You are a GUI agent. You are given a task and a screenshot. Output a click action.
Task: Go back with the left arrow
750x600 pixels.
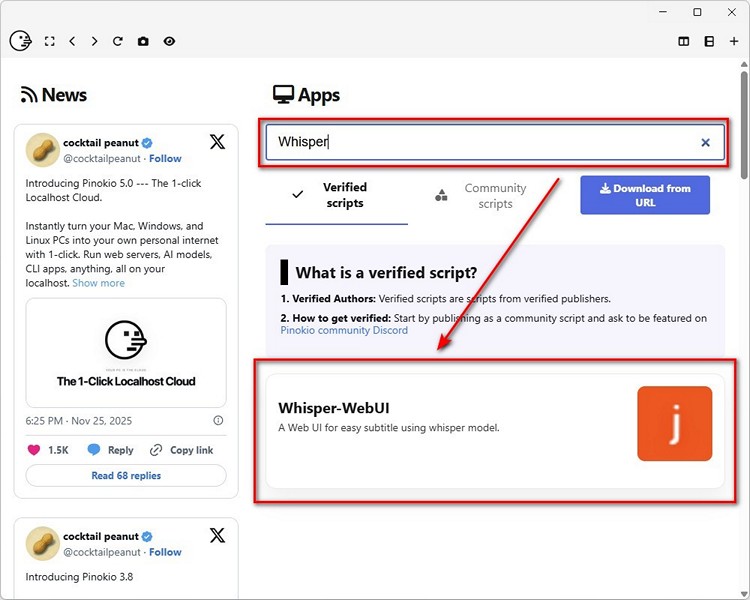[72, 42]
